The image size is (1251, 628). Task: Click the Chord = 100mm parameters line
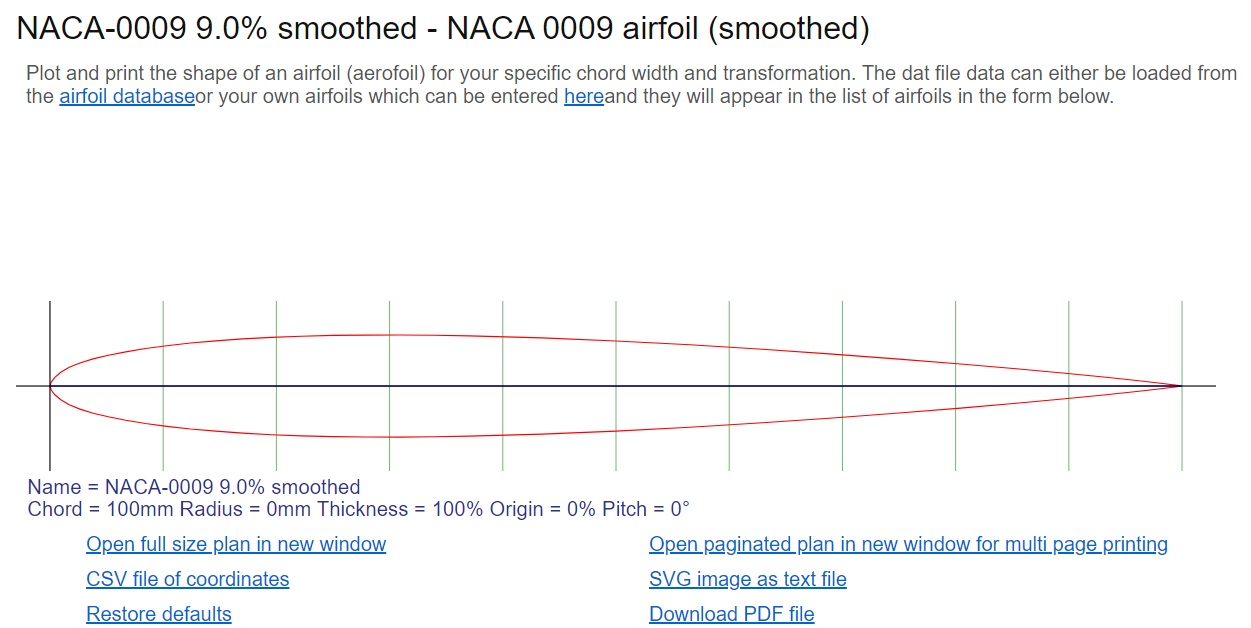358,509
